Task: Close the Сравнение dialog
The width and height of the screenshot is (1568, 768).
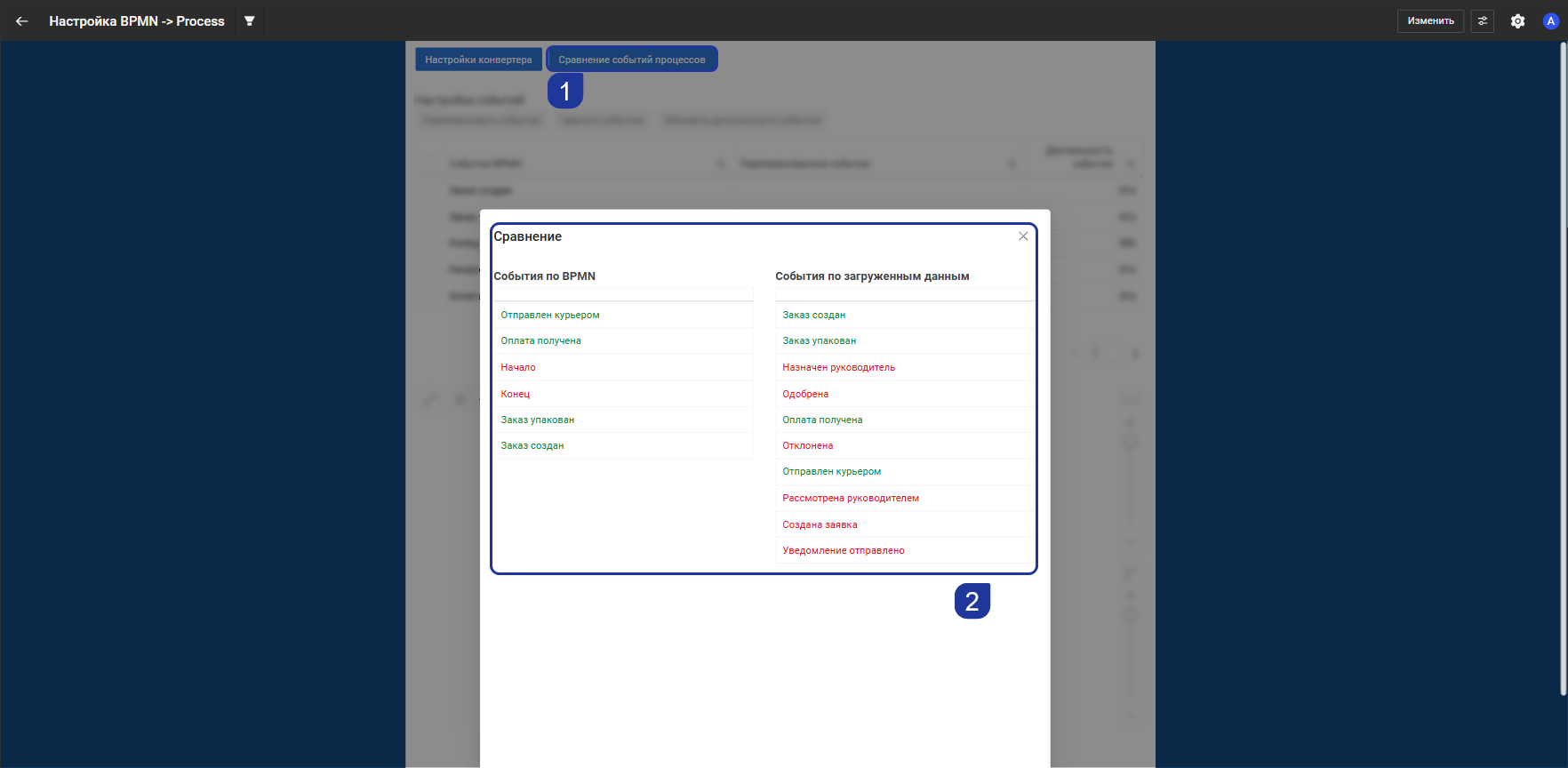Action: (x=1023, y=236)
